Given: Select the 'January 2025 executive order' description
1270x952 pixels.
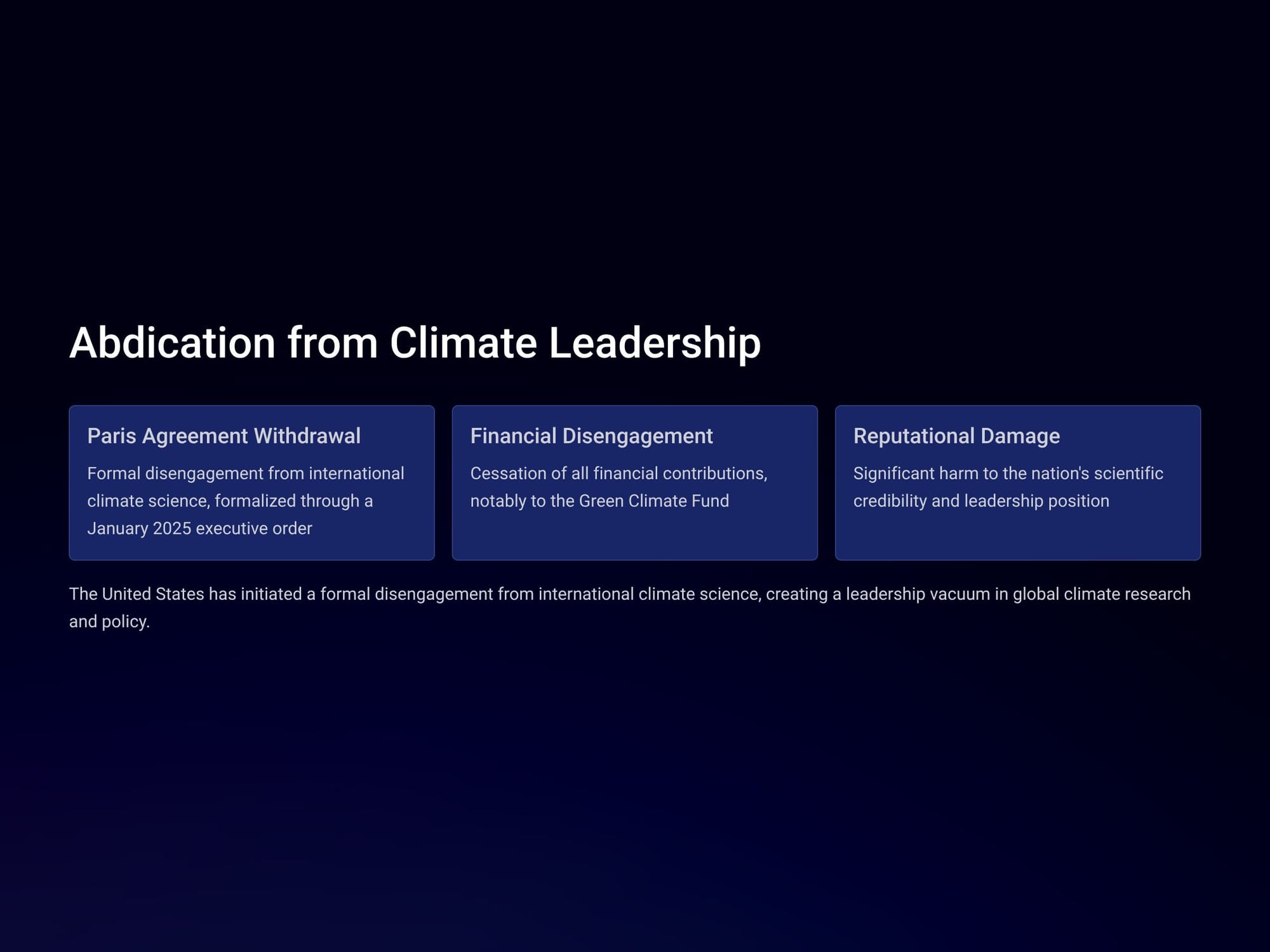Looking at the screenshot, I should pos(246,501).
